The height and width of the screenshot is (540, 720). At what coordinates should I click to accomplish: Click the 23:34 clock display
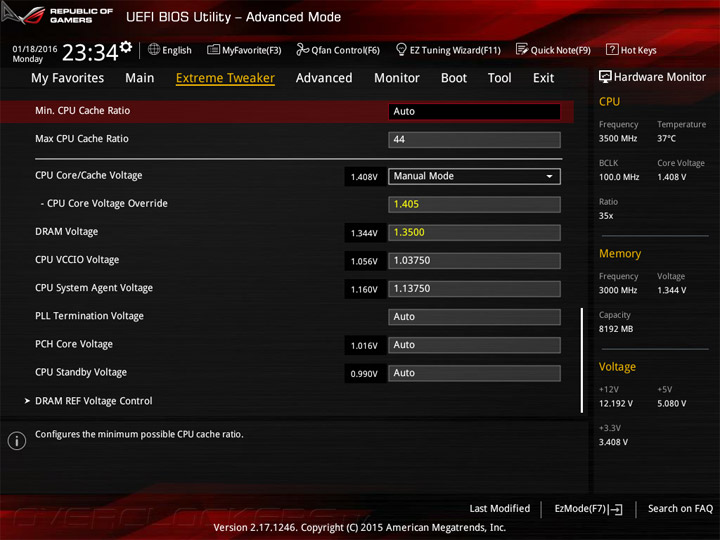pyautogui.click(x=90, y=53)
